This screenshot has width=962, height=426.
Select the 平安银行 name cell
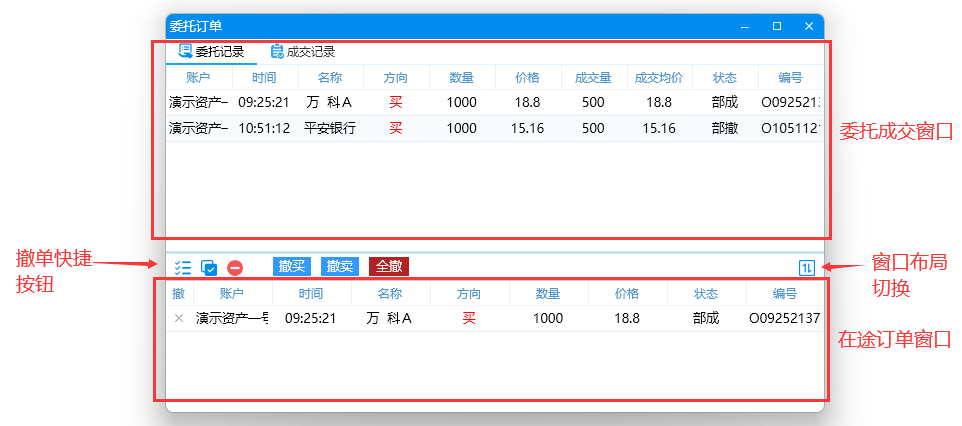[x=330, y=128]
